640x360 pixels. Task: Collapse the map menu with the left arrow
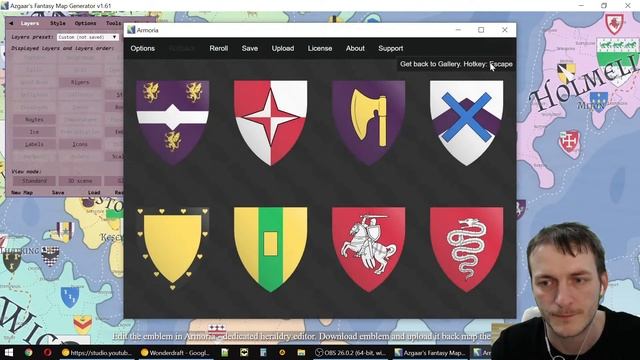11,23
